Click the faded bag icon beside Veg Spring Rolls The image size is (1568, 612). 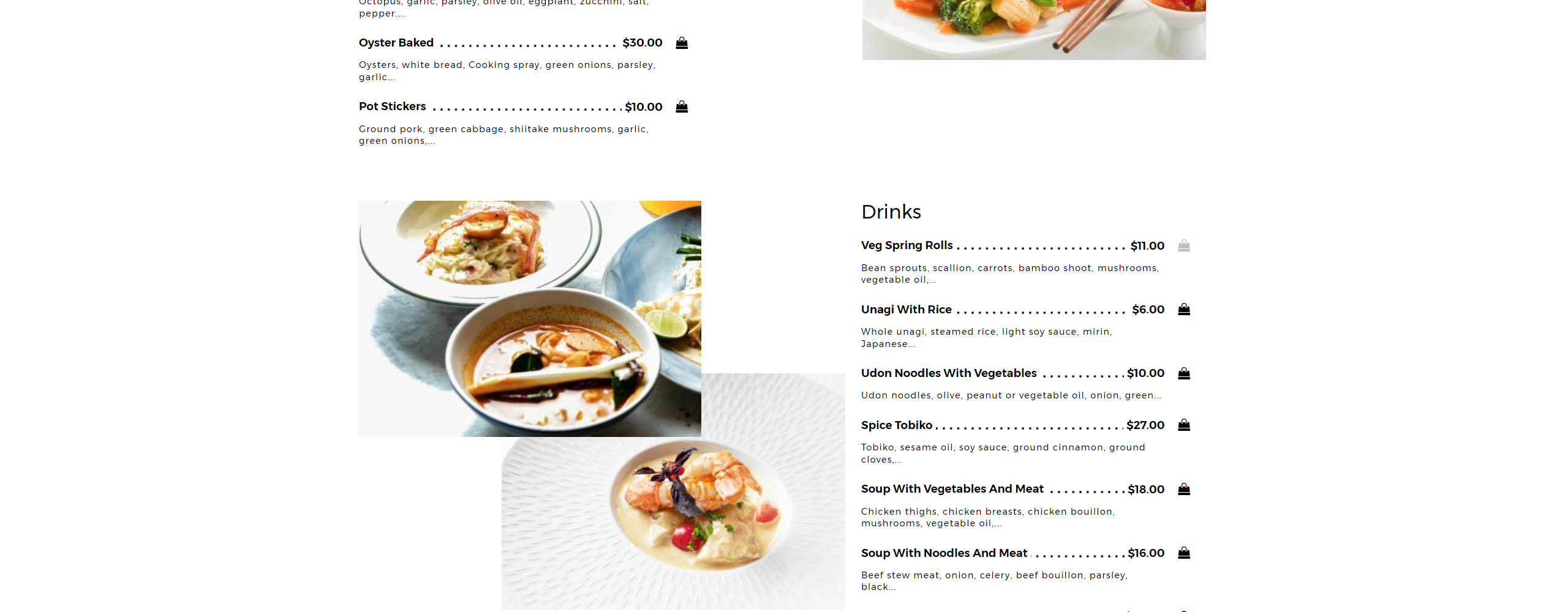(x=1184, y=245)
